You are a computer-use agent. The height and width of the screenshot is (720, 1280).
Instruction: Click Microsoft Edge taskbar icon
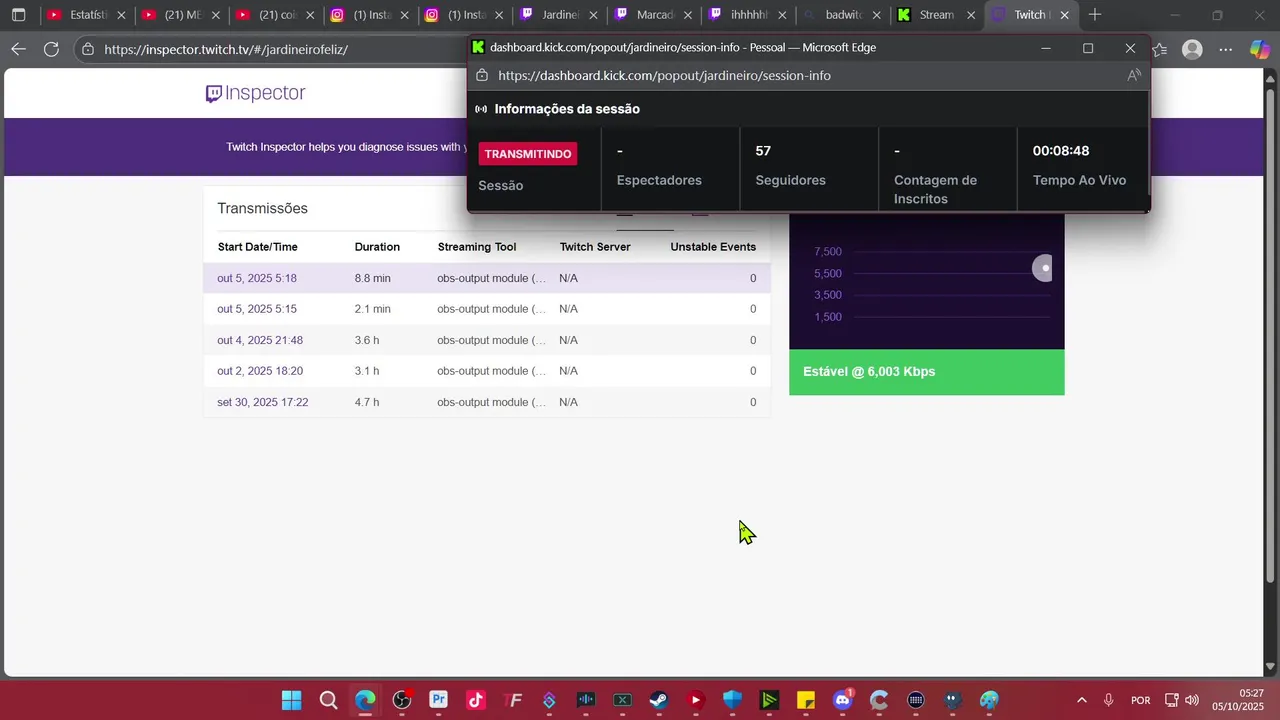365,700
